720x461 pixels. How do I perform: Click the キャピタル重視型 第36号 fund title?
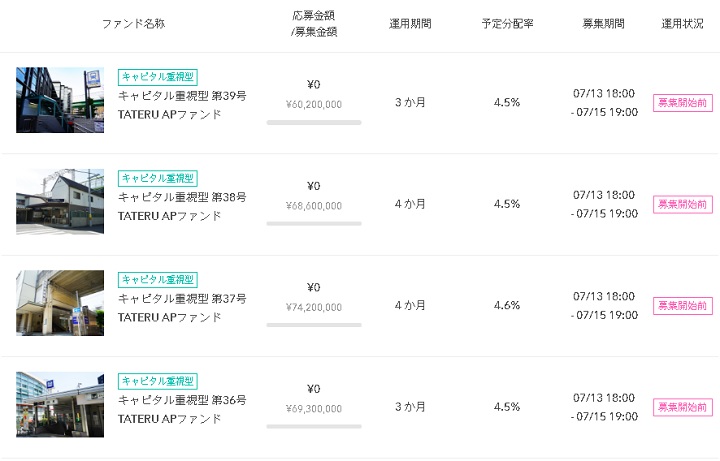pos(182,400)
